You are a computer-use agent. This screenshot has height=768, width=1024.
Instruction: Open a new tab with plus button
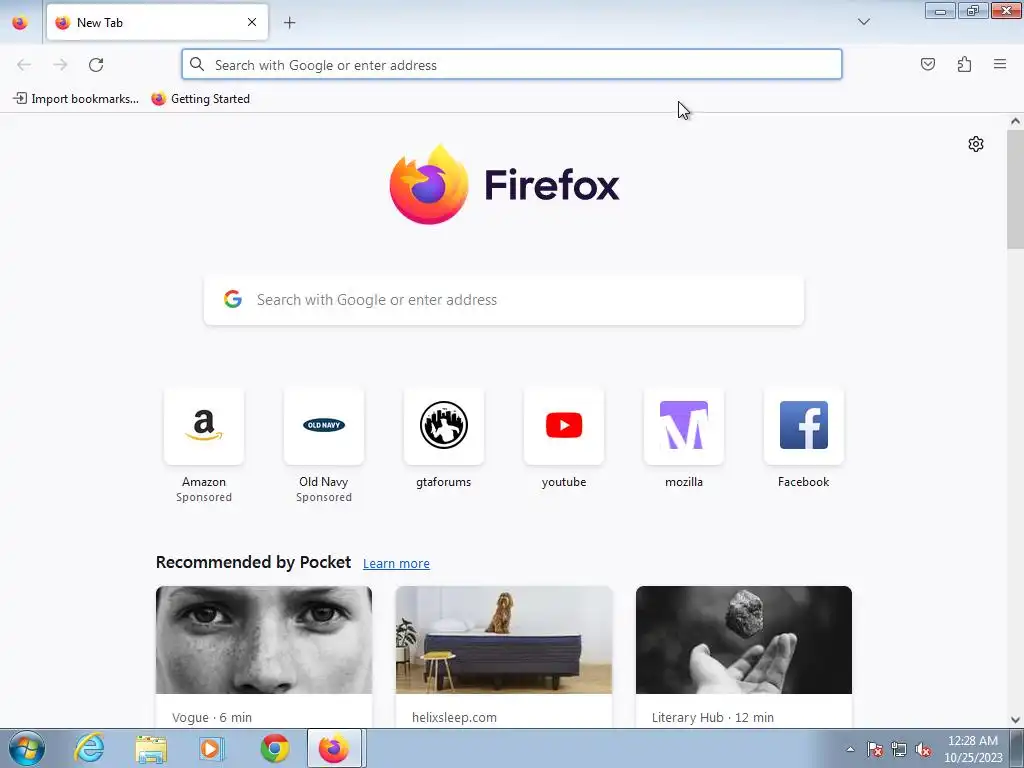(x=289, y=23)
